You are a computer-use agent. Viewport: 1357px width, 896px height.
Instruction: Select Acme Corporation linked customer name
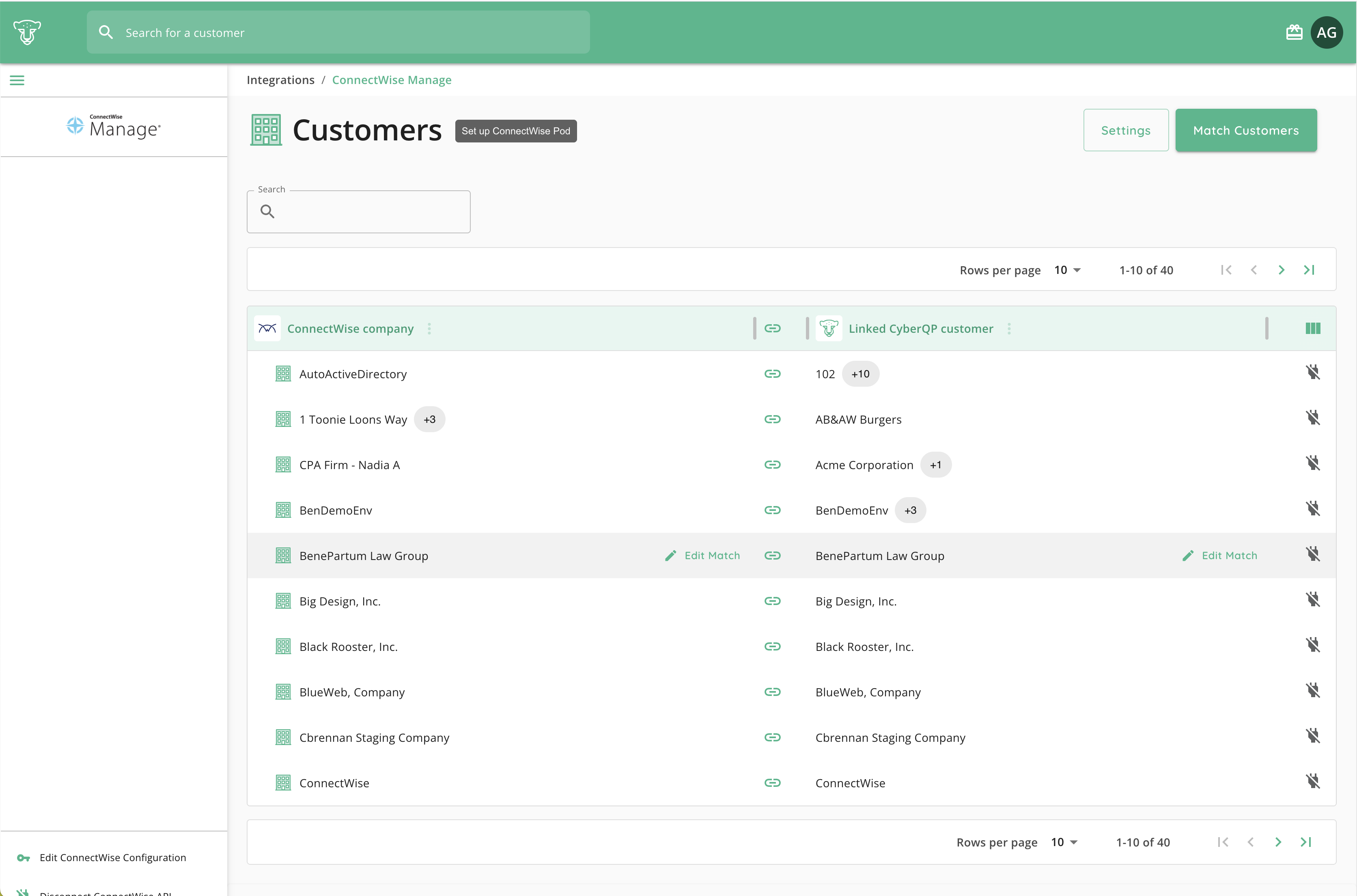tap(864, 465)
